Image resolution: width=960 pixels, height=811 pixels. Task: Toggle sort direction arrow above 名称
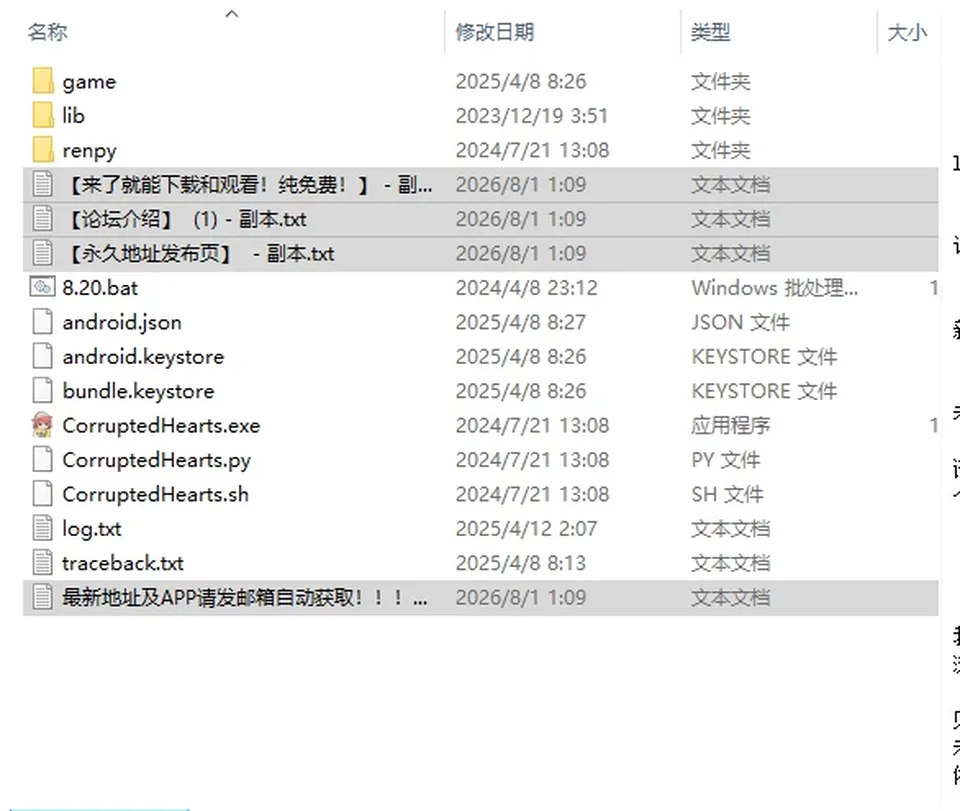point(231,13)
